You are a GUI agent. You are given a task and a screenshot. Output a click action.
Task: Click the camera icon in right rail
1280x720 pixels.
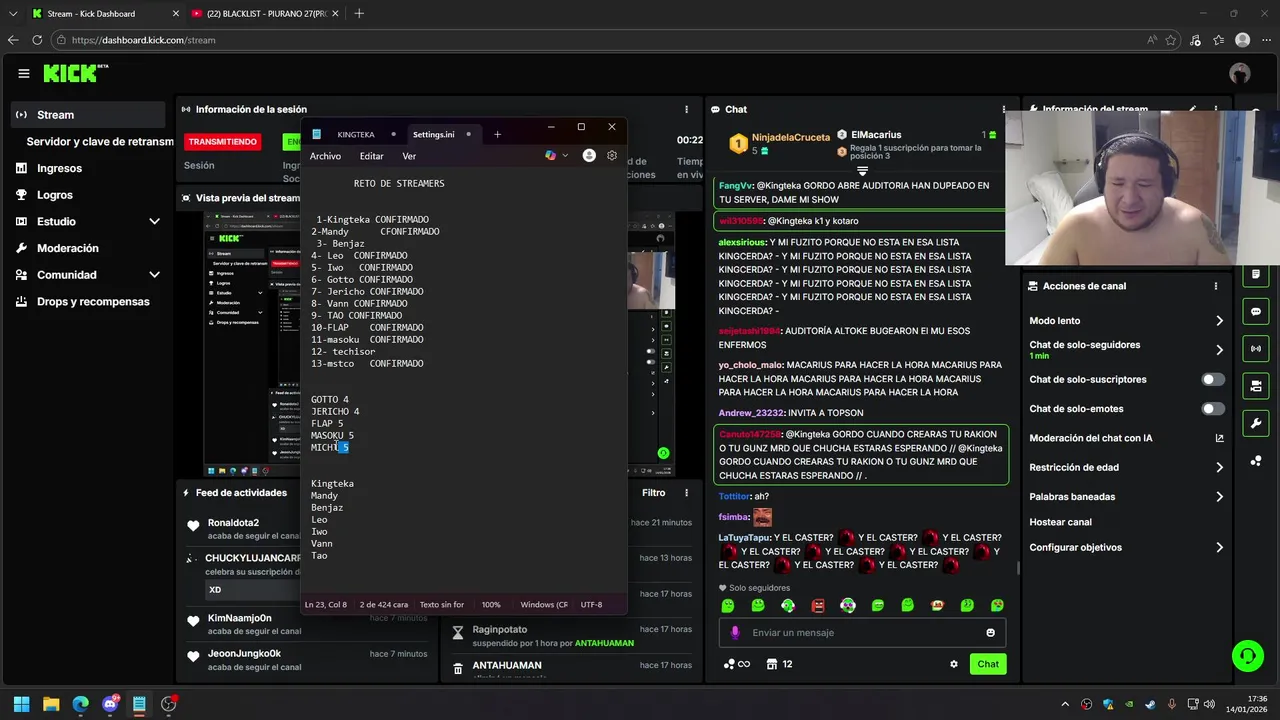tap(1256, 386)
